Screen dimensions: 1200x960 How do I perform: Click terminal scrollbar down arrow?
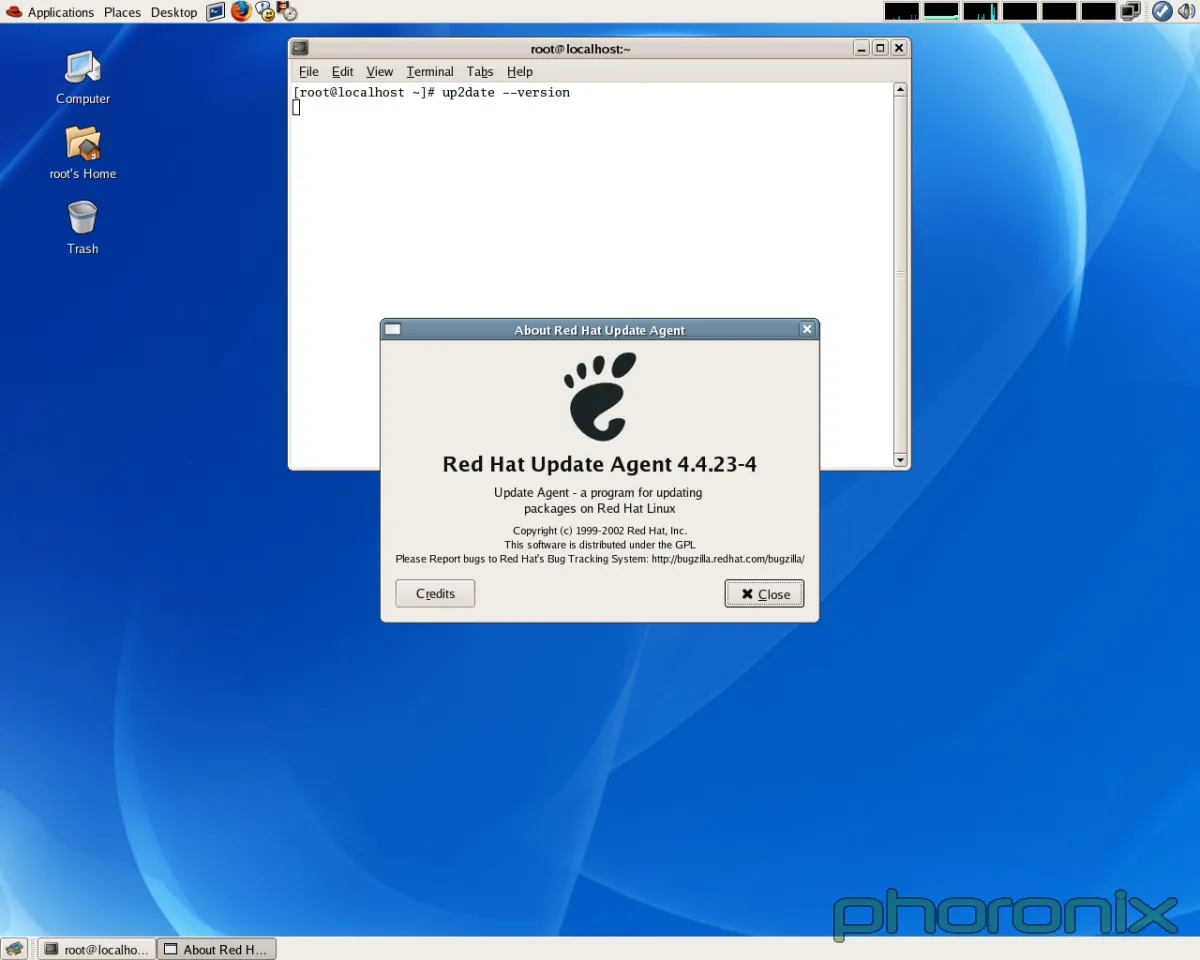click(x=900, y=460)
